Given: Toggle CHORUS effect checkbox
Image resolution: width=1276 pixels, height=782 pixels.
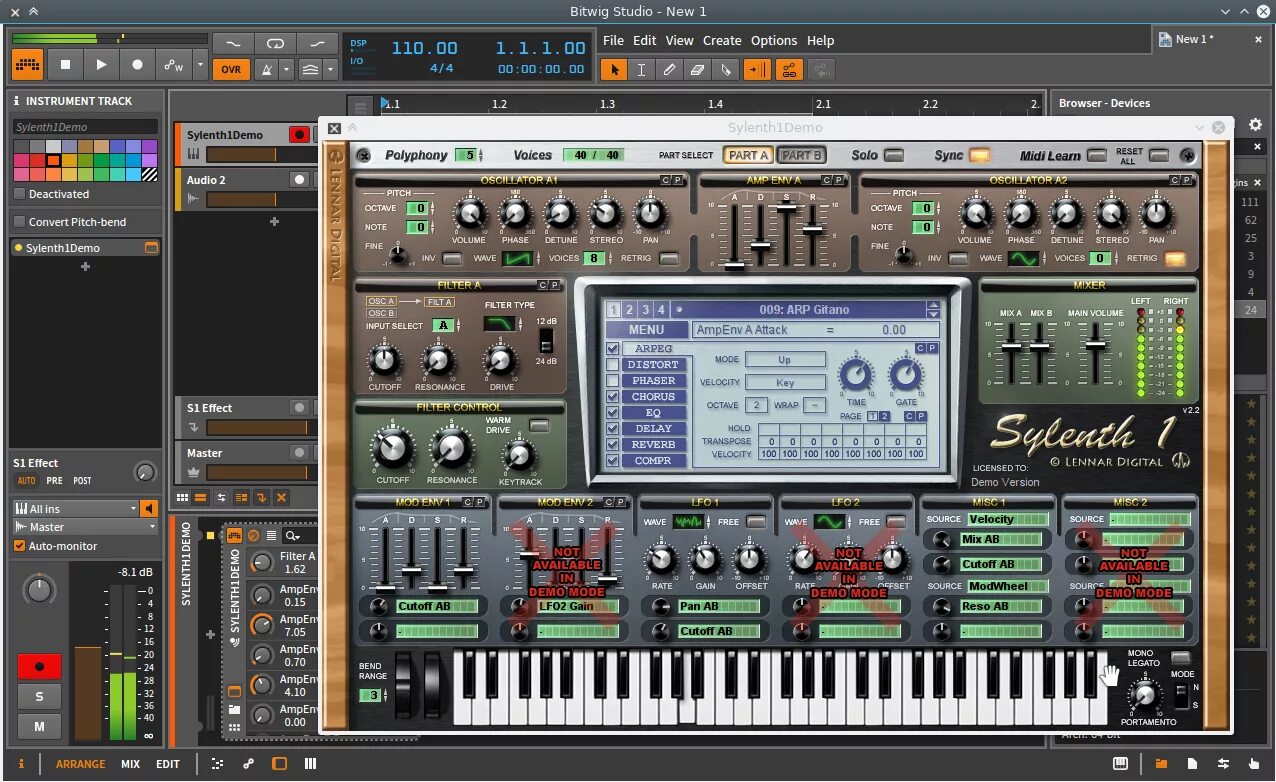Looking at the screenshot, I should tap(613, 397).
